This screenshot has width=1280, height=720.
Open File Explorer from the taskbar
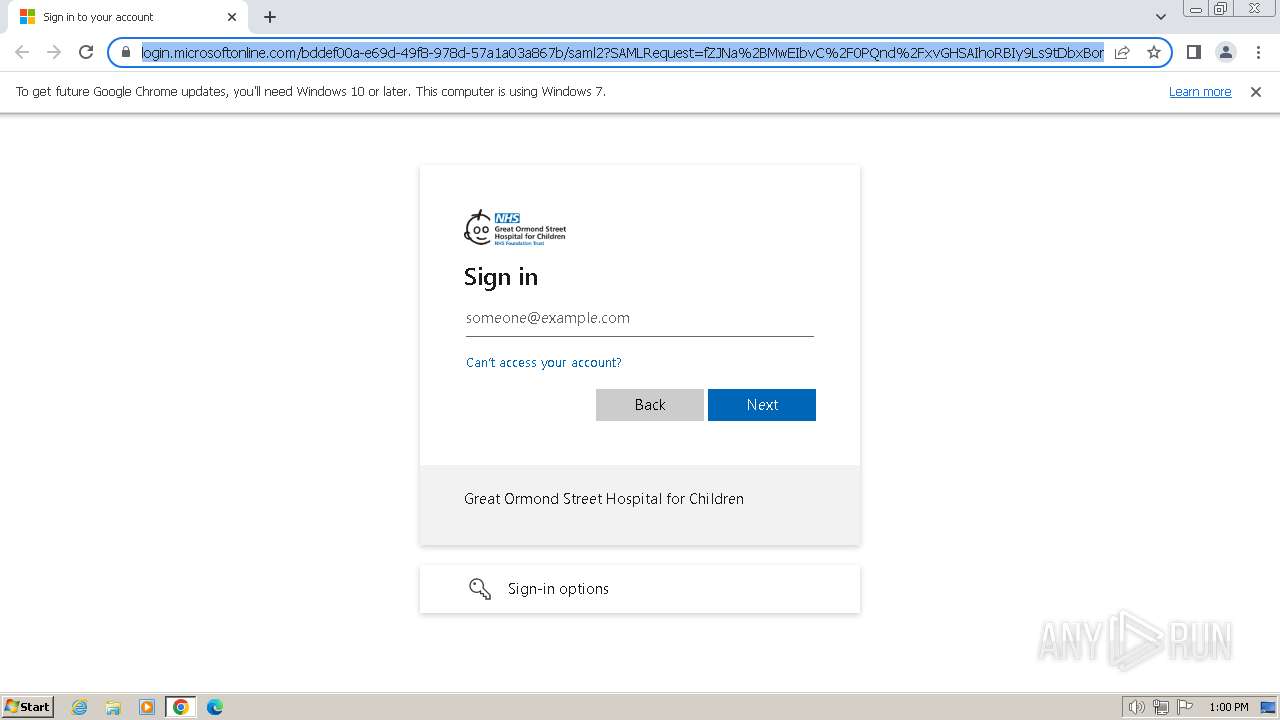pos(113,707)
